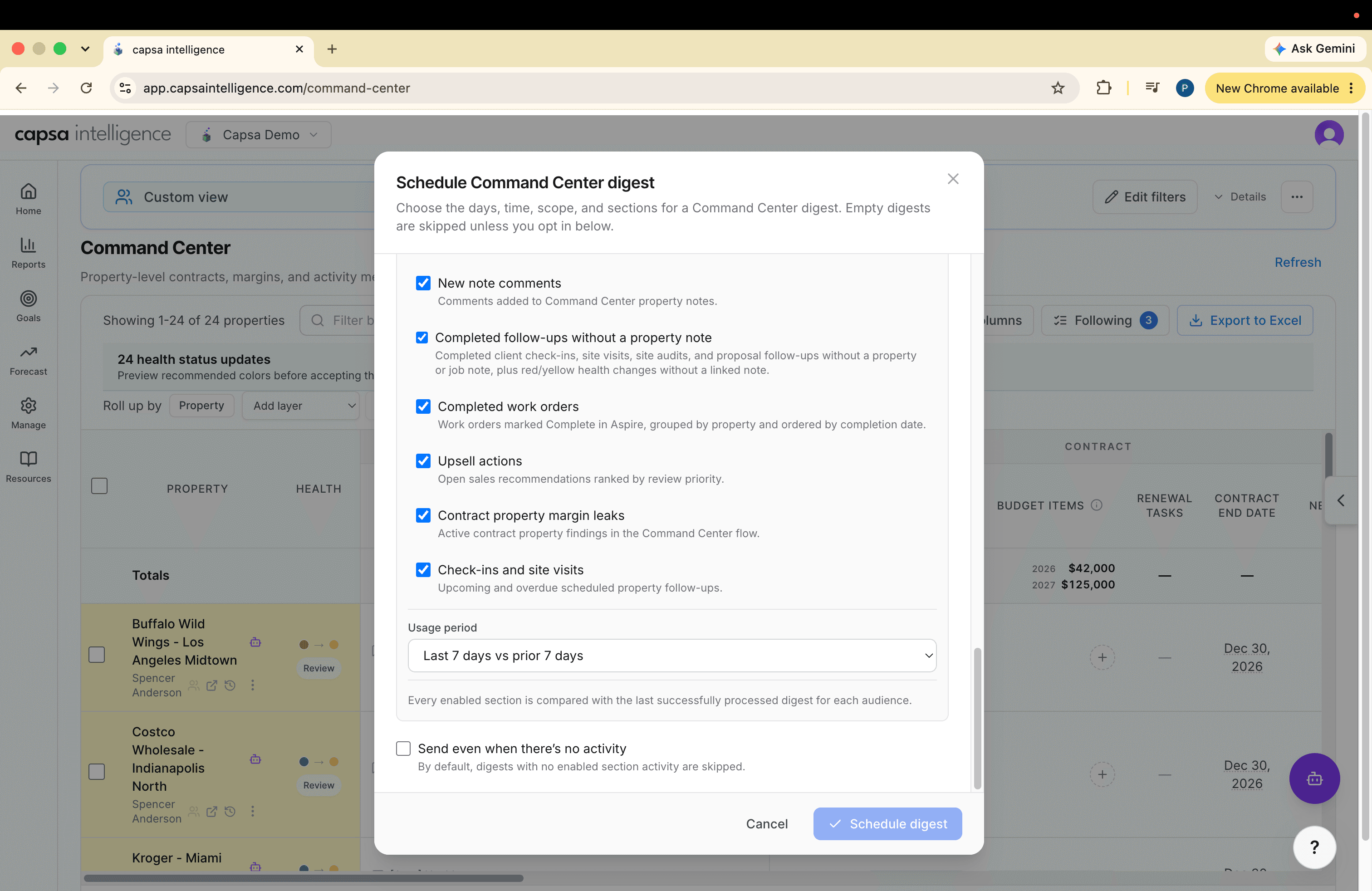This screenshot has height=891, width=1372.
Task: Uncheck New note comments
Action: (x=423, y=283)
